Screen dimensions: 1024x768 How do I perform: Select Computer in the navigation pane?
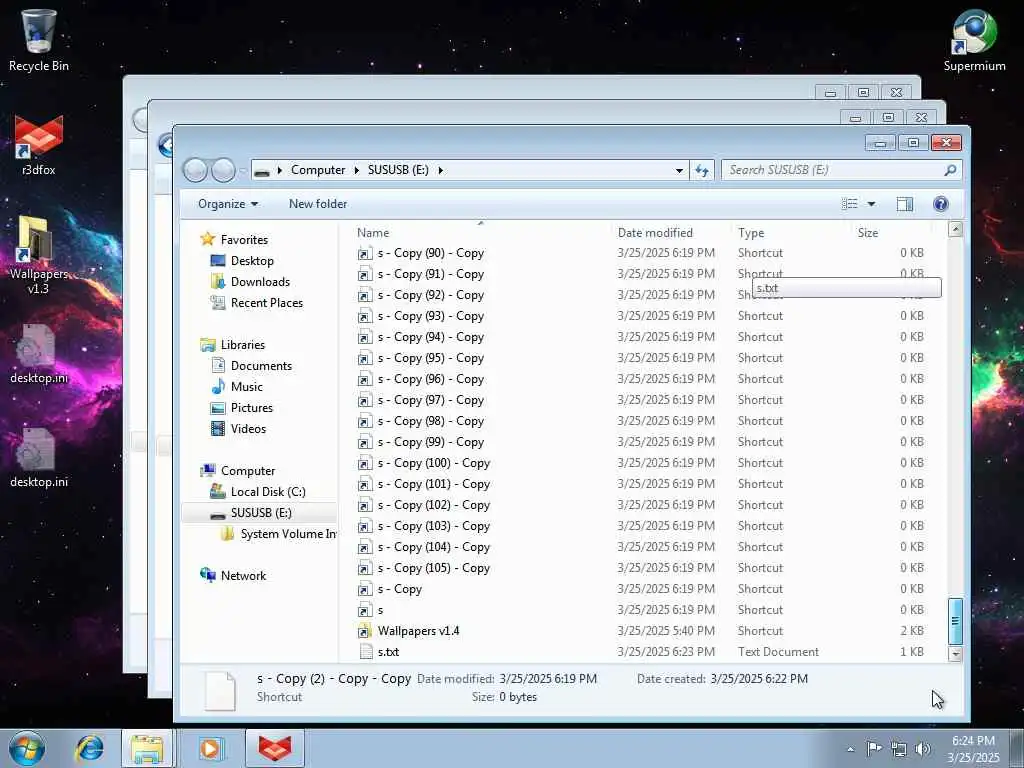pos(248,471)
